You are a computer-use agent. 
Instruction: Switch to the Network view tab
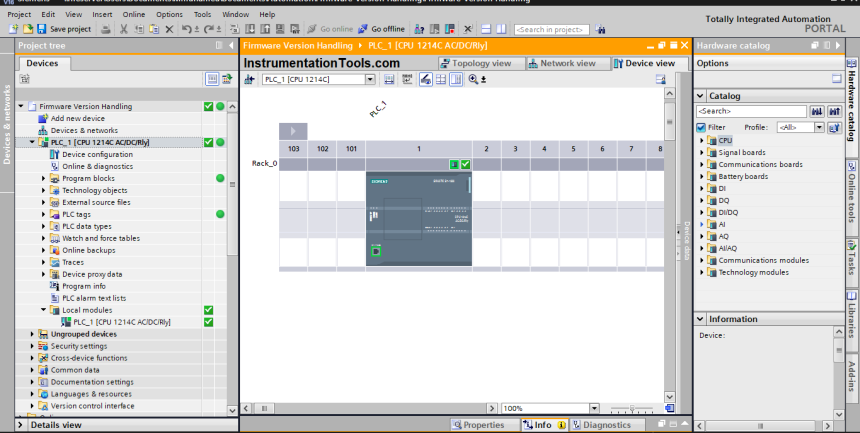tap(567, 63)
